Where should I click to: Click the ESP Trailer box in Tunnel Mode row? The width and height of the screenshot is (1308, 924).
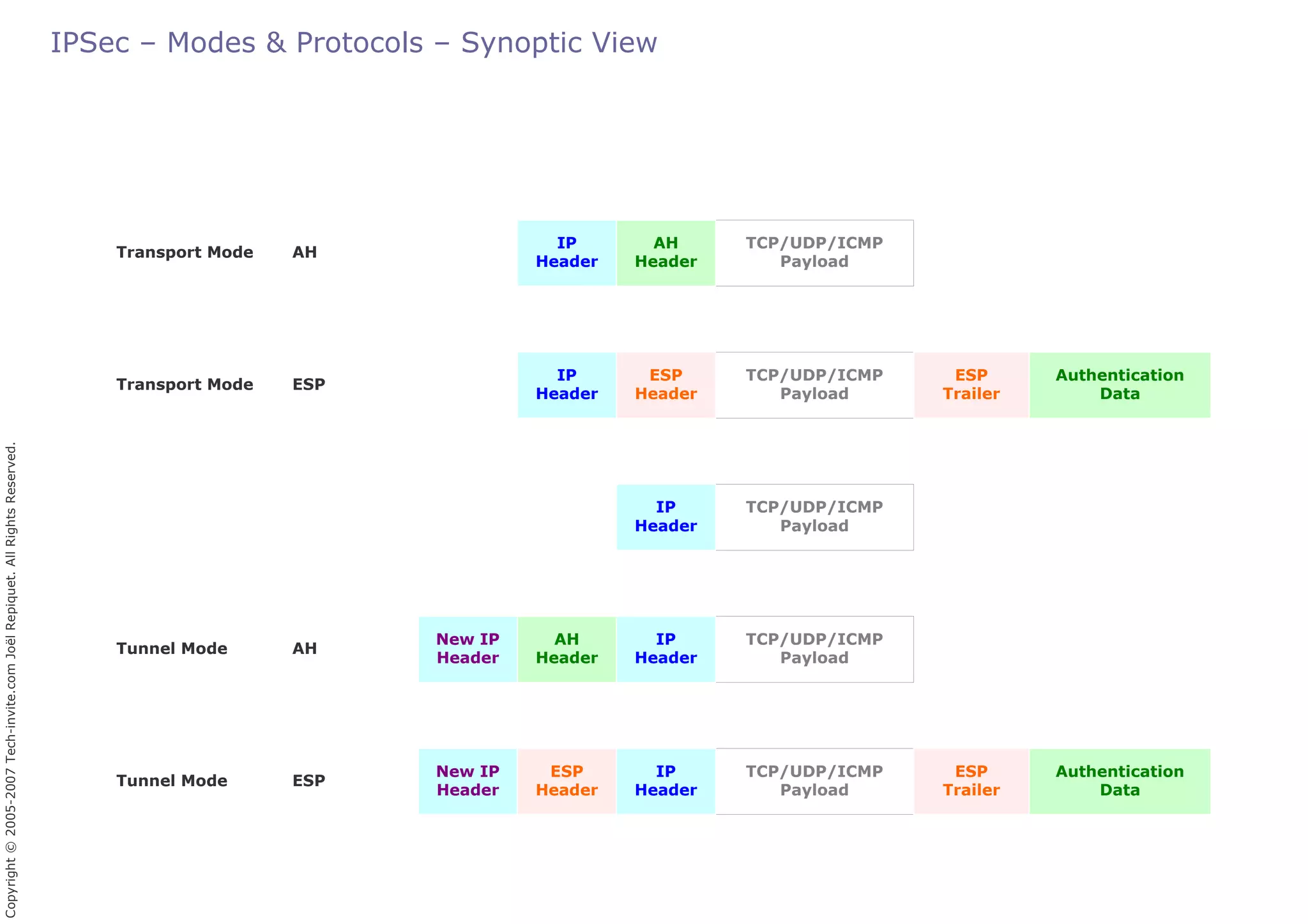click(x=971, y=782)
